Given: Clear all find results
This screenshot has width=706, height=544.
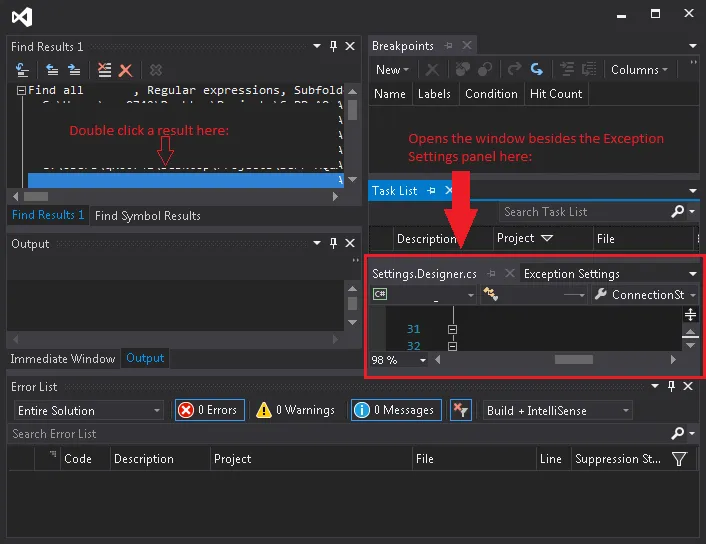Looking at the screenshot, I should click(104, 70).
